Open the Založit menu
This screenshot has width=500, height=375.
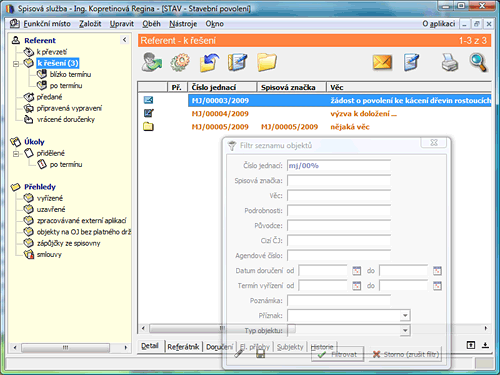coord(90,24)
